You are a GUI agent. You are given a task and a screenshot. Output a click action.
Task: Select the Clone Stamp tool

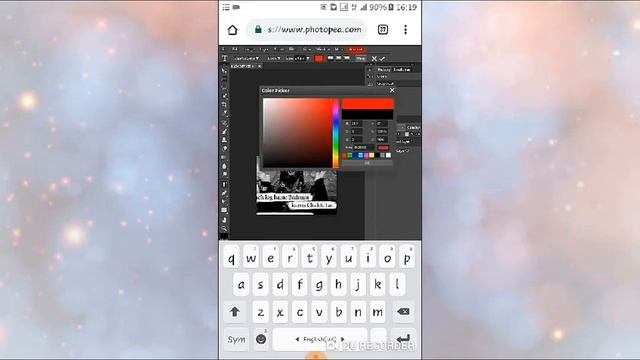pos(224,140)
